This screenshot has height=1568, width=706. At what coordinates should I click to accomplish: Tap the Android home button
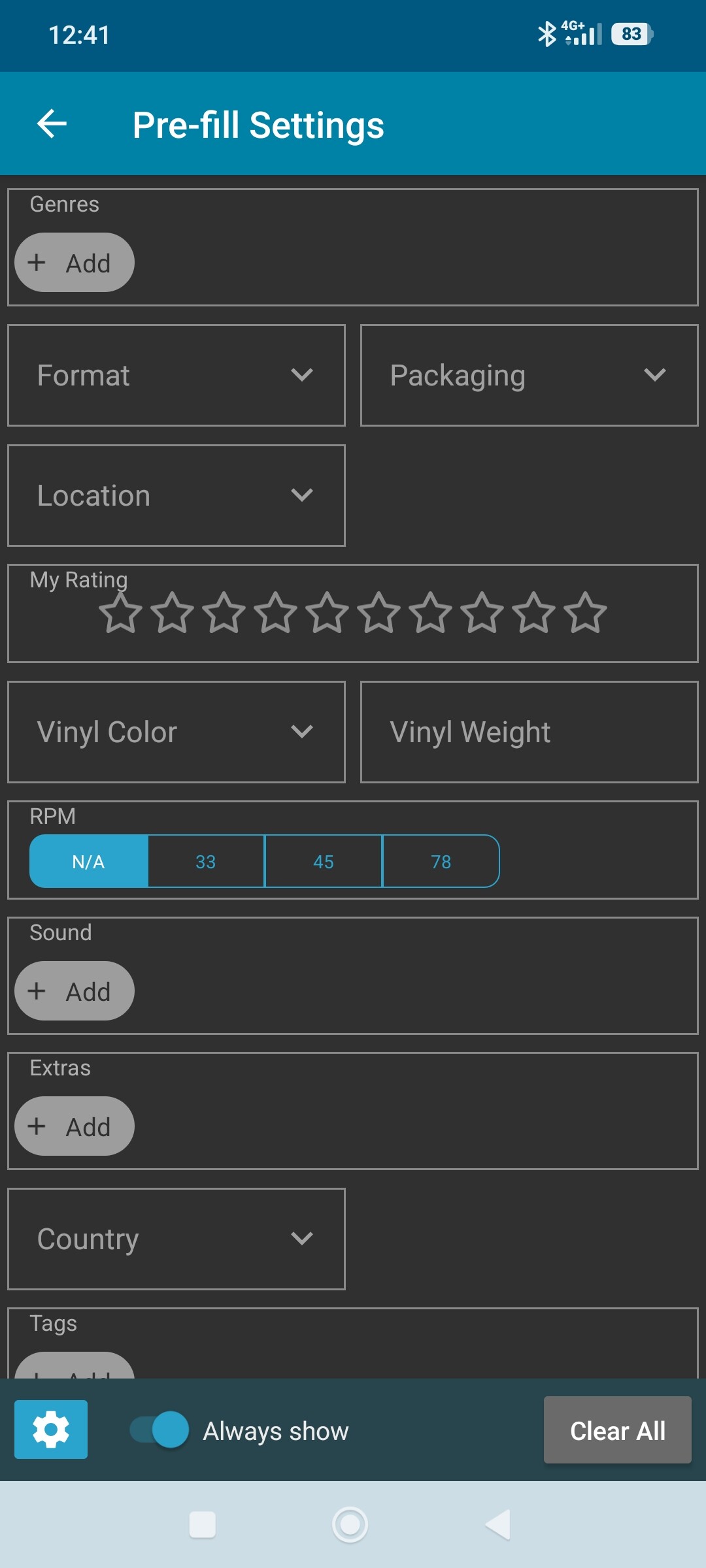coord(350,1524)
